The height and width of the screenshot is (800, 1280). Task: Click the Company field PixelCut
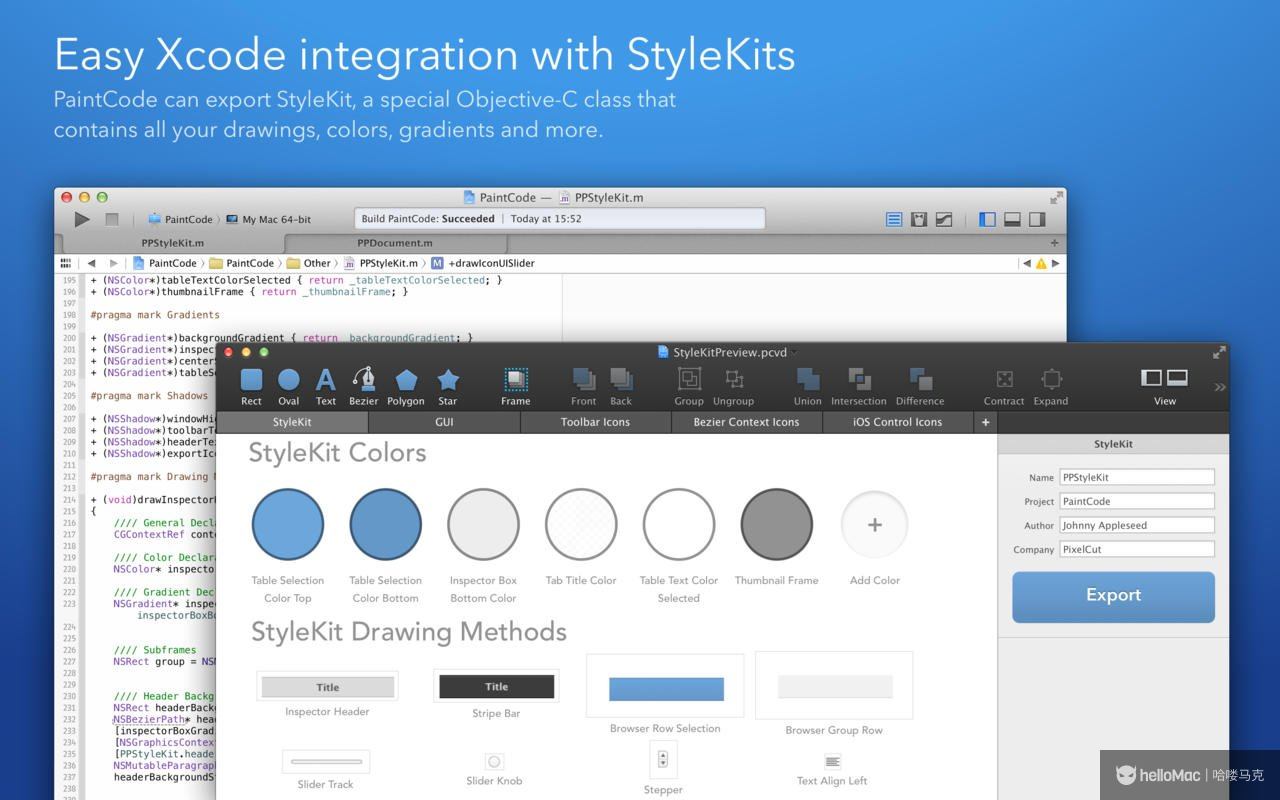click(1137, 549)
